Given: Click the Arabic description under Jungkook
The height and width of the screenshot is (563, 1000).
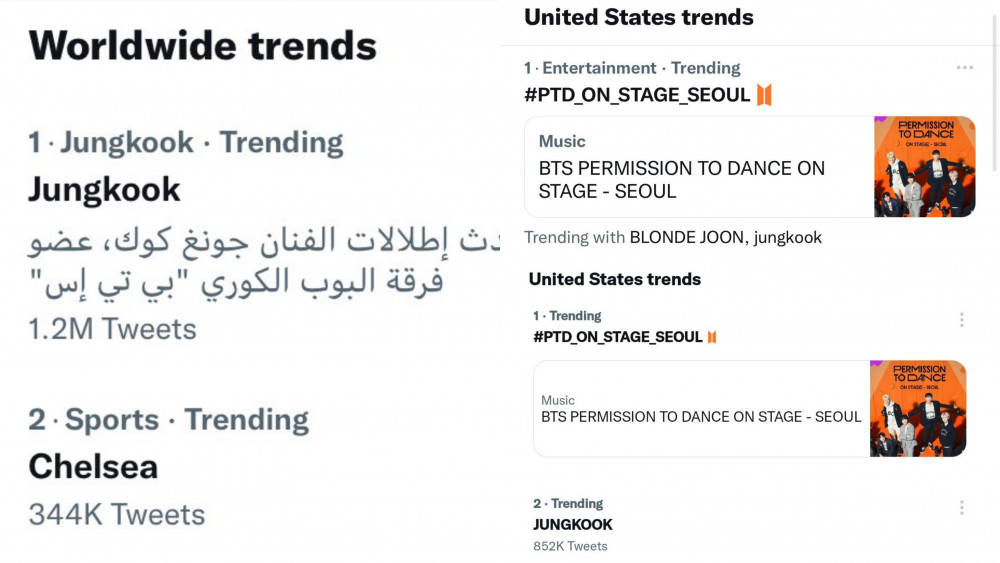Looking at the screenshot, I should (264, 261).
